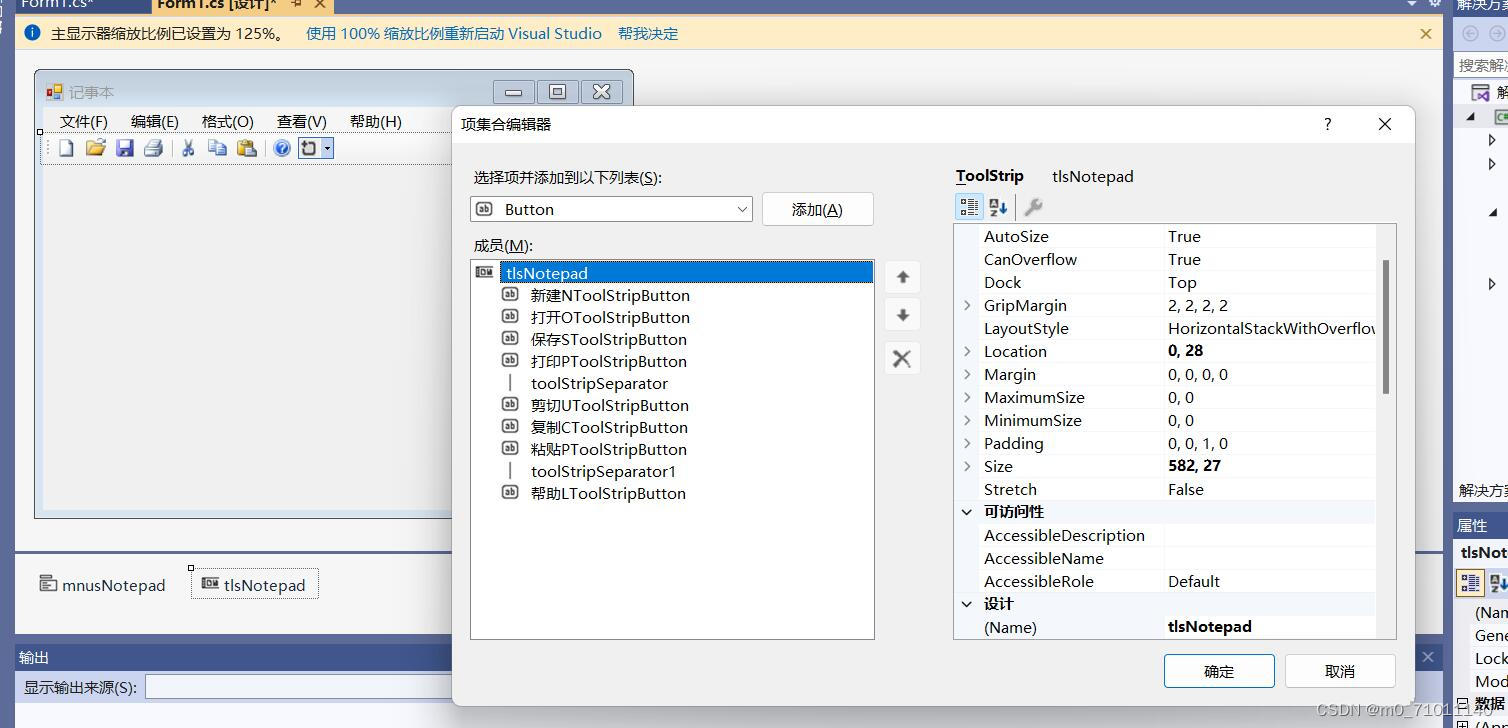This screenshot has height=728, width=1508.
Task: Click the link to restart Visual Studio at 100% scaling
Action: point(451,33)
